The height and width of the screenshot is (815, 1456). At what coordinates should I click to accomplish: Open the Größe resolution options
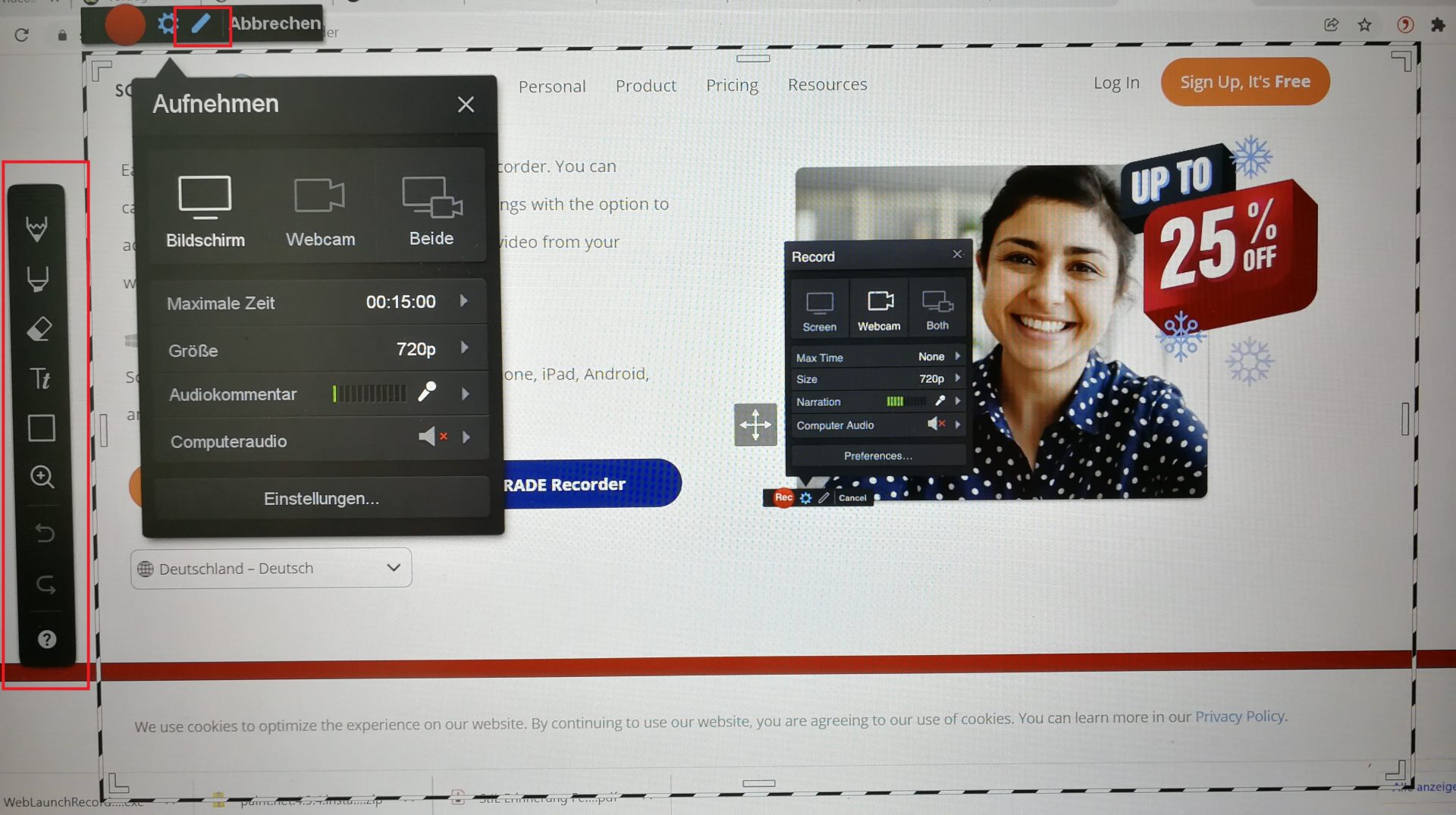coord(464,349)
